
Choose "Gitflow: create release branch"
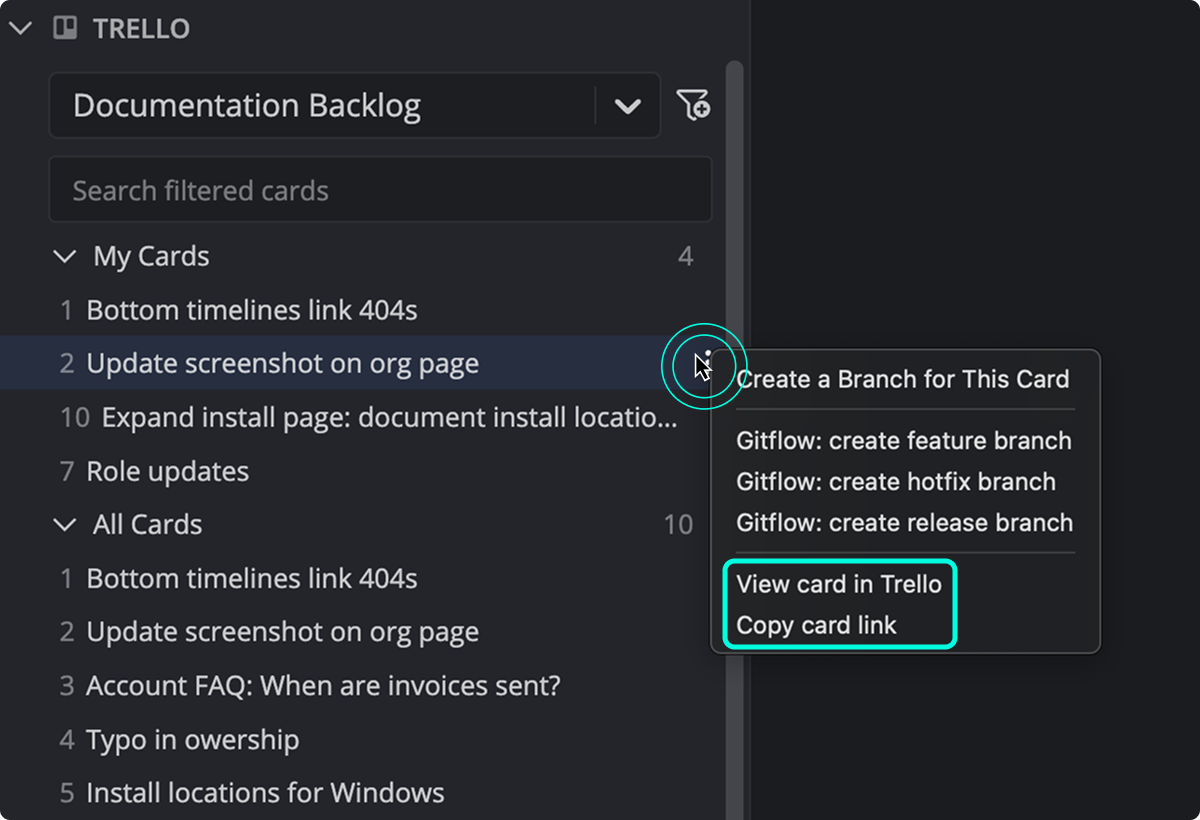click(x=903, y=522)
